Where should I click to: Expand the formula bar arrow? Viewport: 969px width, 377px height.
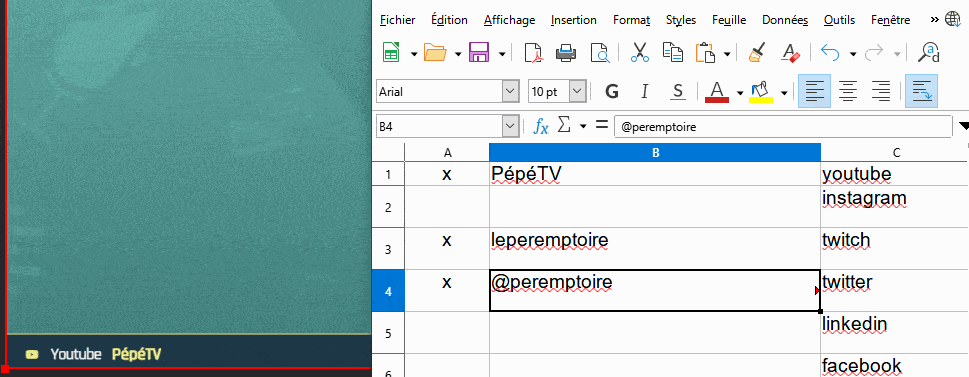pyautogui.click(x=963, y=127)
